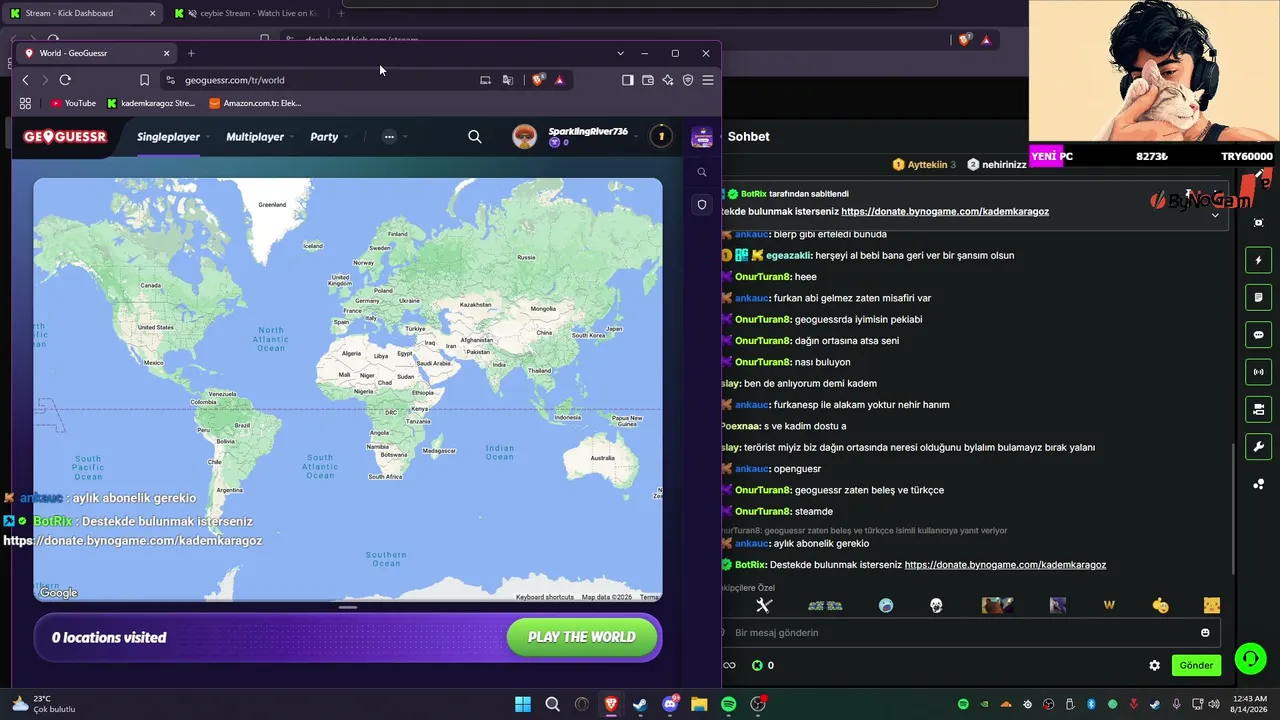
Task: Click Australia on the world map
Action: coord(602,458)
